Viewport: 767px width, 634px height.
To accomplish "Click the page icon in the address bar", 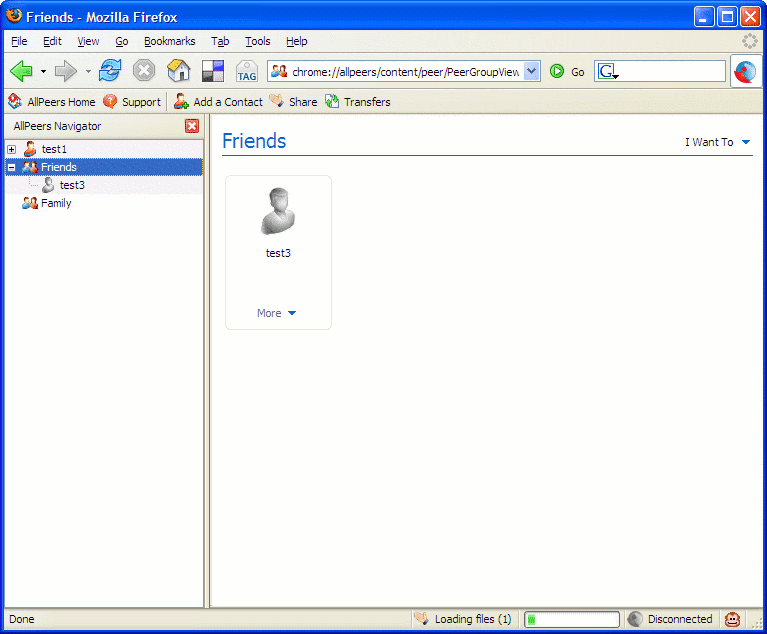I will click(x=279, y=71).
